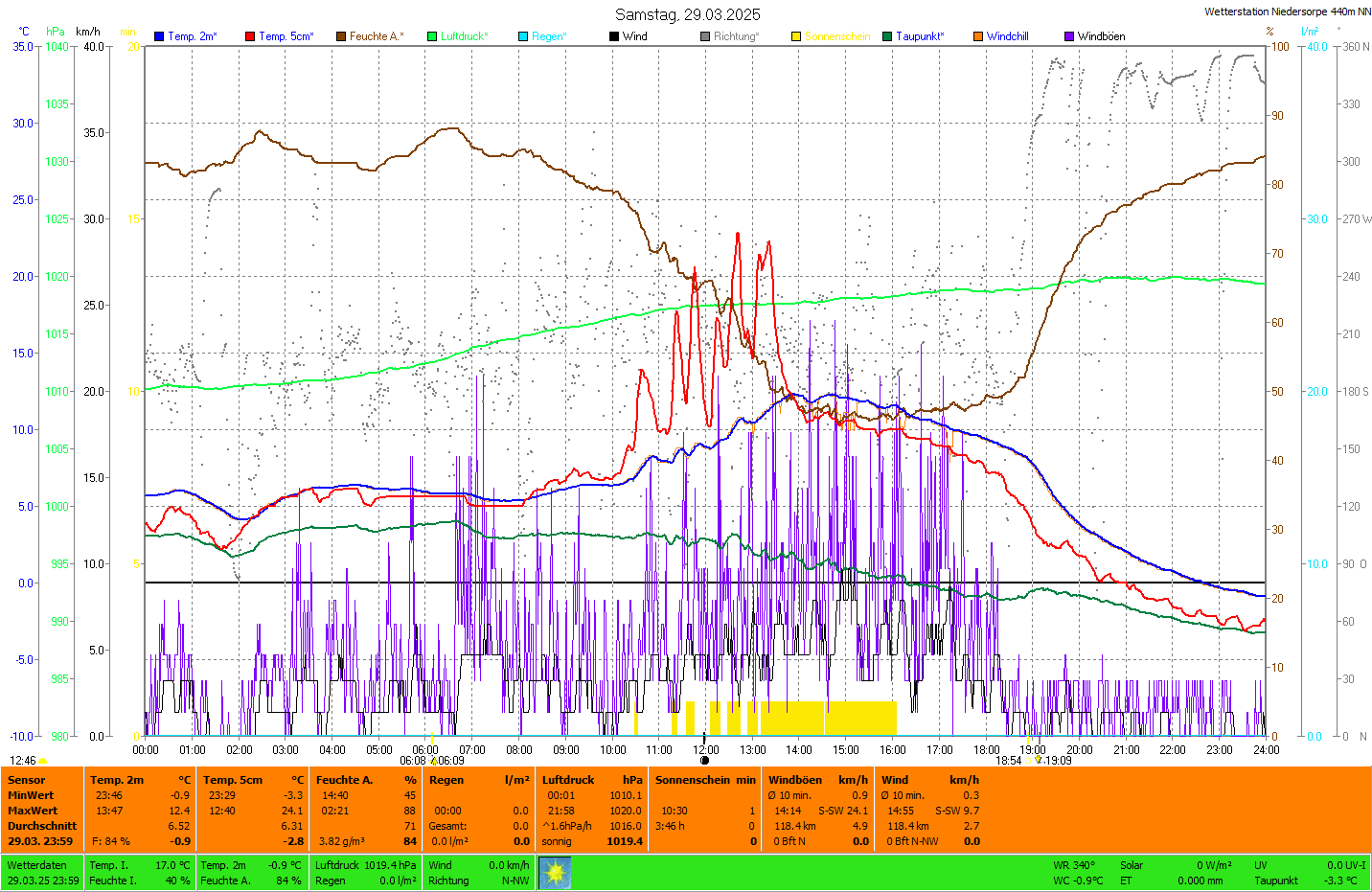Click the yellow moon dot beside 12:46
Screen dimensions: 1372x892
[42, 762]
